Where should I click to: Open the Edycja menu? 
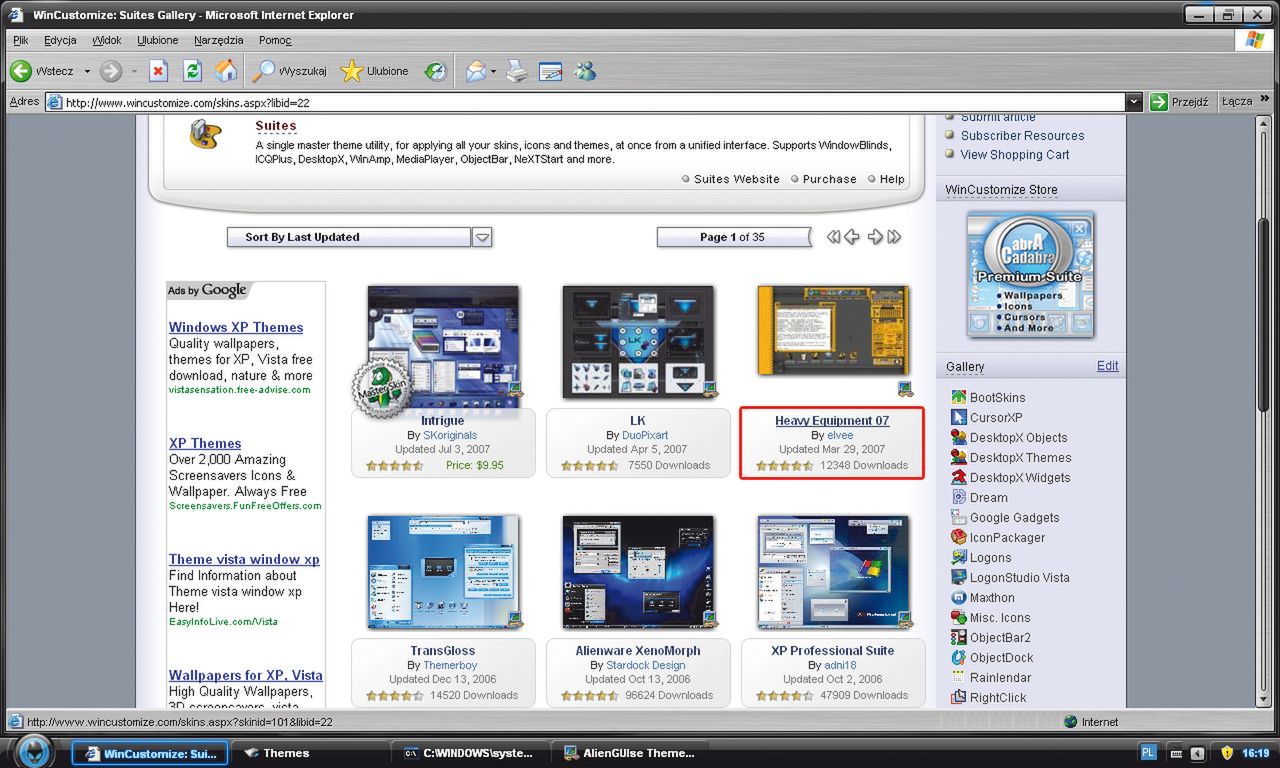(60, 40)
